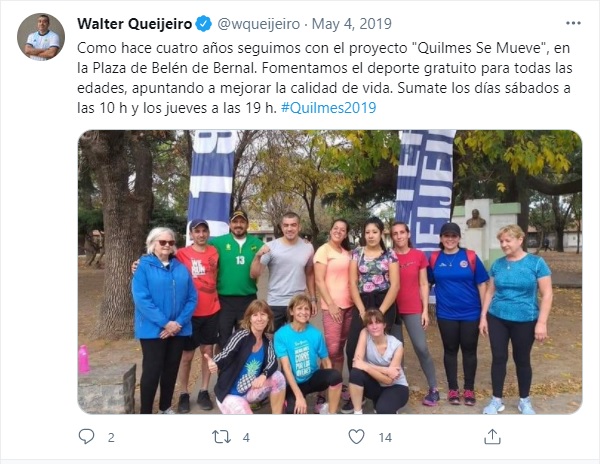Click the blue verified badge

pos(203,24)
